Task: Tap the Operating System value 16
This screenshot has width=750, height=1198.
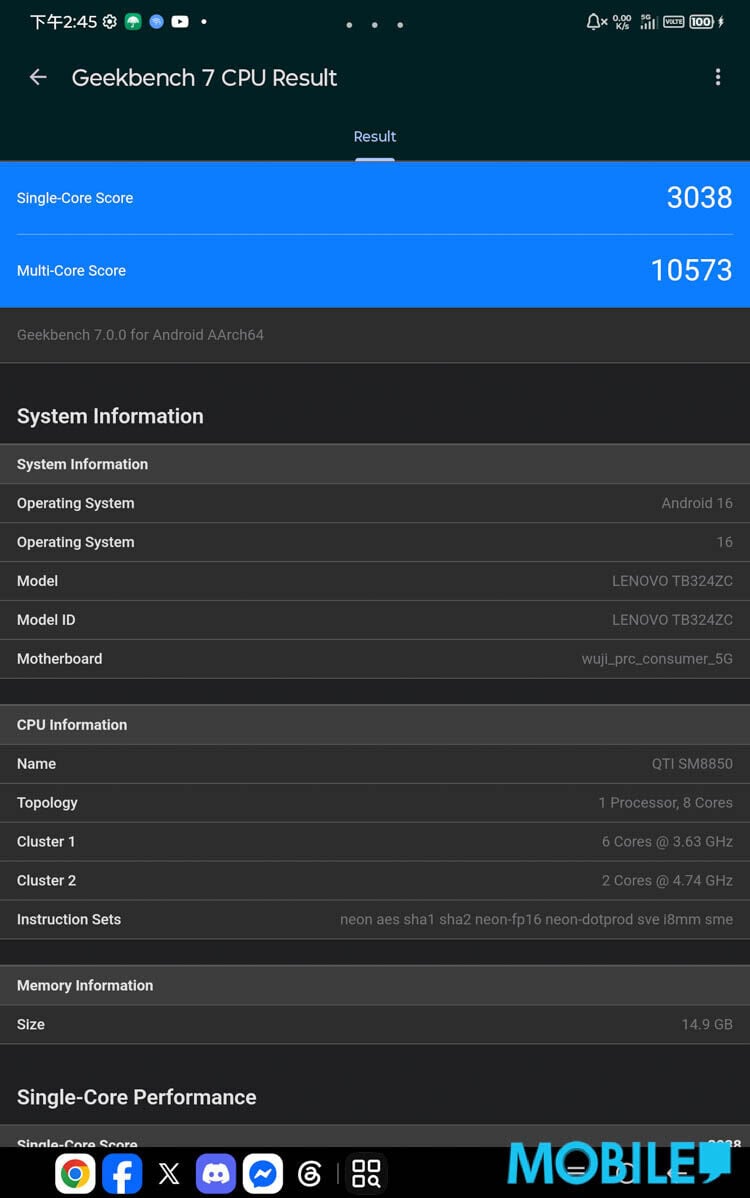Action: (724, 542)
